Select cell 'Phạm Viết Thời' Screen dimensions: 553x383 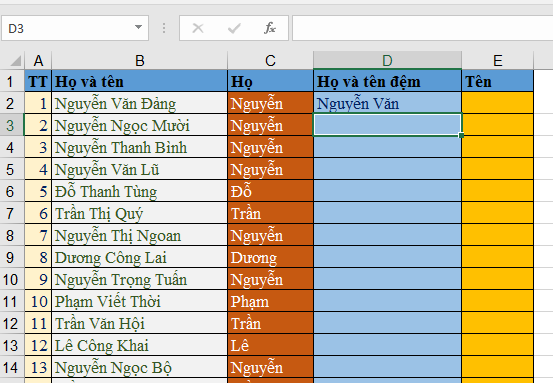pos(140,301)
